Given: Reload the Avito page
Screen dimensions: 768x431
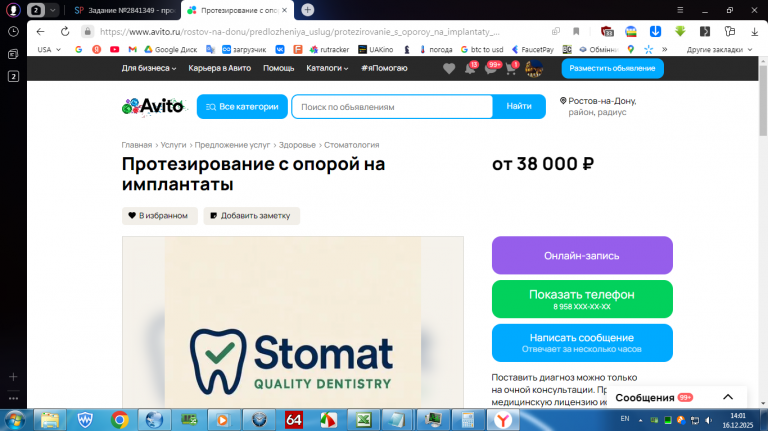Looking at the screenshot, I should [65, 31].
